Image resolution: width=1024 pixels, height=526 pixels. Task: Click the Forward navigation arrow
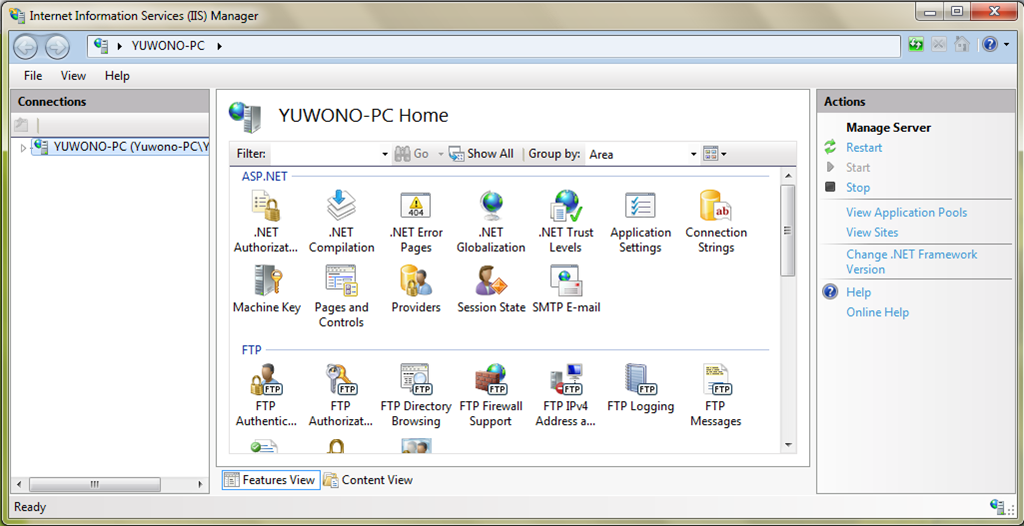57,46
